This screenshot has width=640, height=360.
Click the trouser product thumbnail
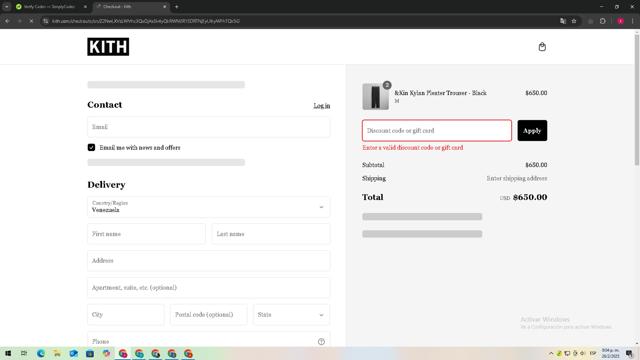376,97
